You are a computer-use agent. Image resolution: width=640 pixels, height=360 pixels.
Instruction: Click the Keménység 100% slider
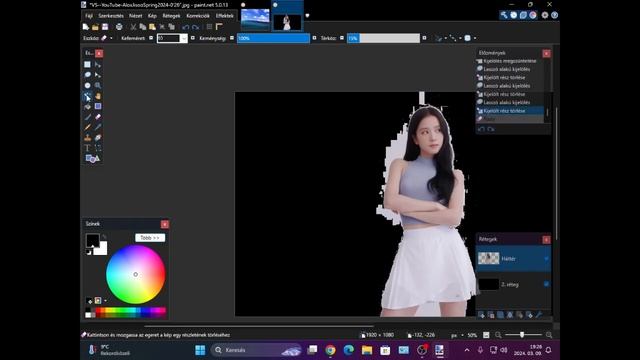[x=273, y=38]
